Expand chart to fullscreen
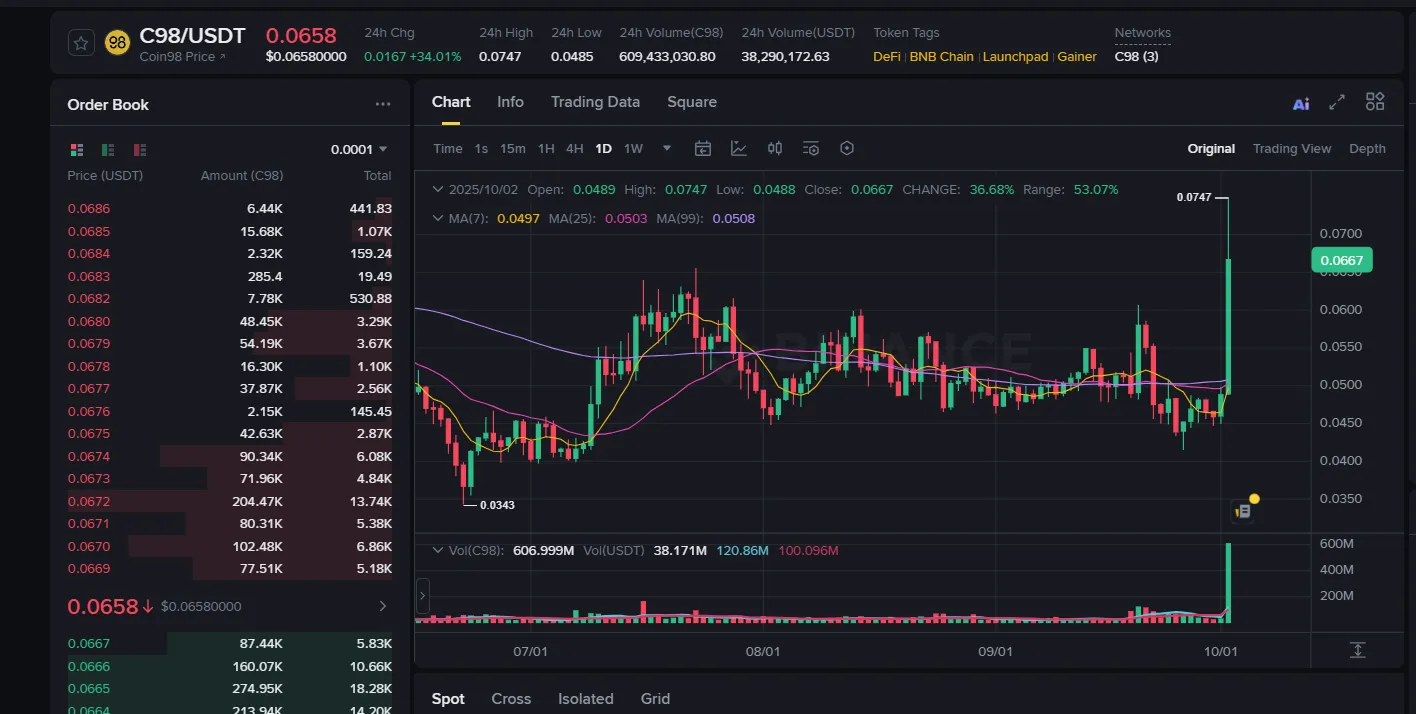This screenshot has width=1416, height=714. 1337,103
